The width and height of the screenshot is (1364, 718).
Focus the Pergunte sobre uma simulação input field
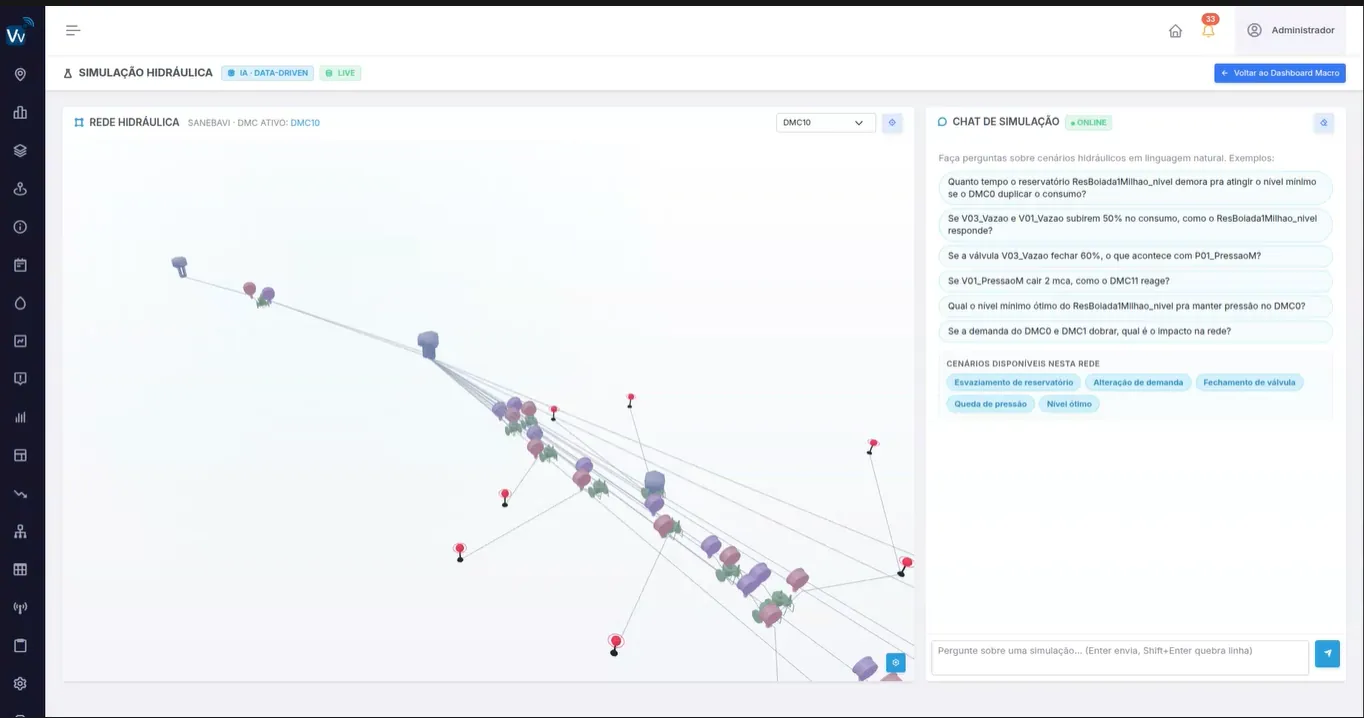1120,657
